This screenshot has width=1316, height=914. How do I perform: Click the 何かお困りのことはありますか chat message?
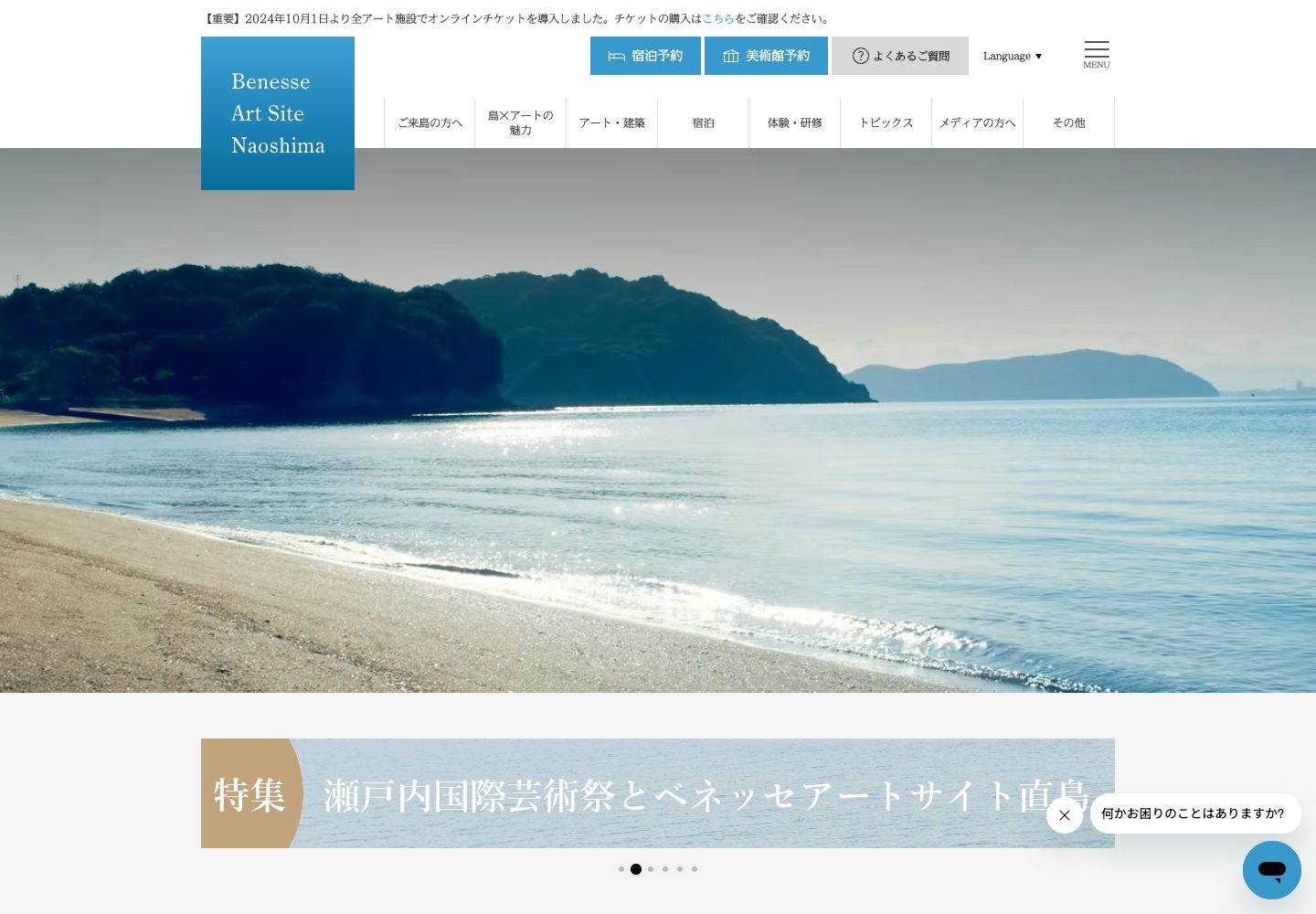[1195, 813]
